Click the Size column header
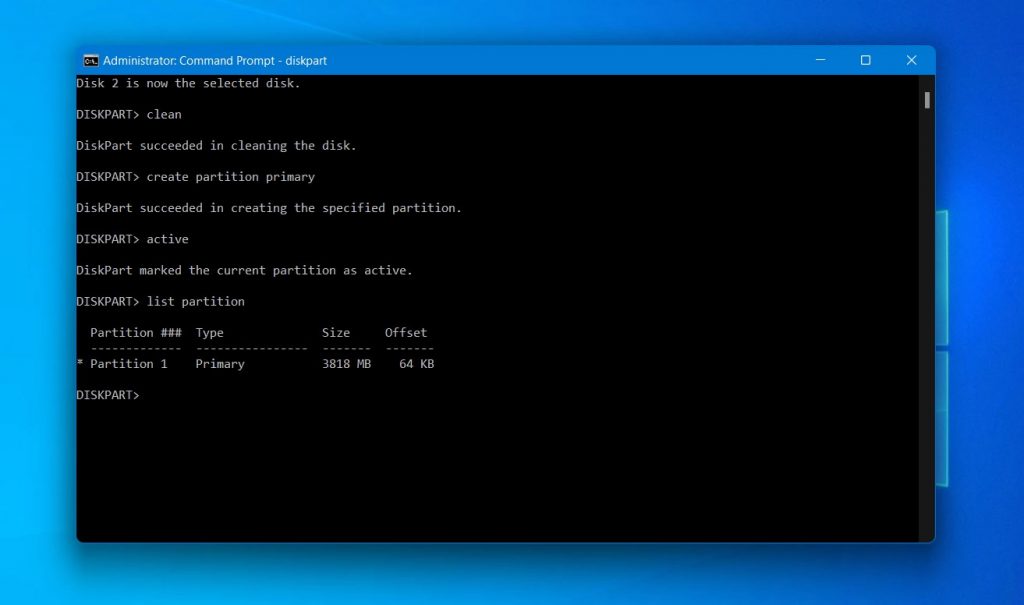Image resolution: width=1024 pixels, height=605 pixels. point(336,332)
